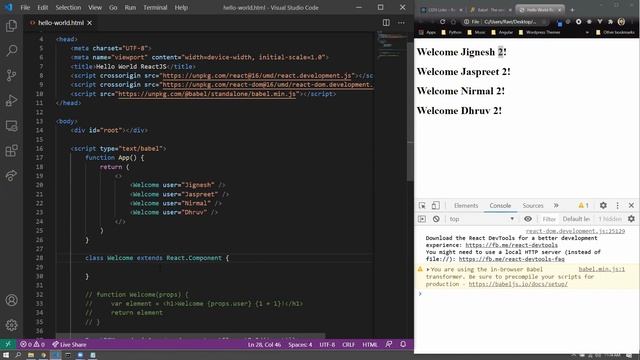
Task: Open the Terminal menu
Action: [155, 7]
